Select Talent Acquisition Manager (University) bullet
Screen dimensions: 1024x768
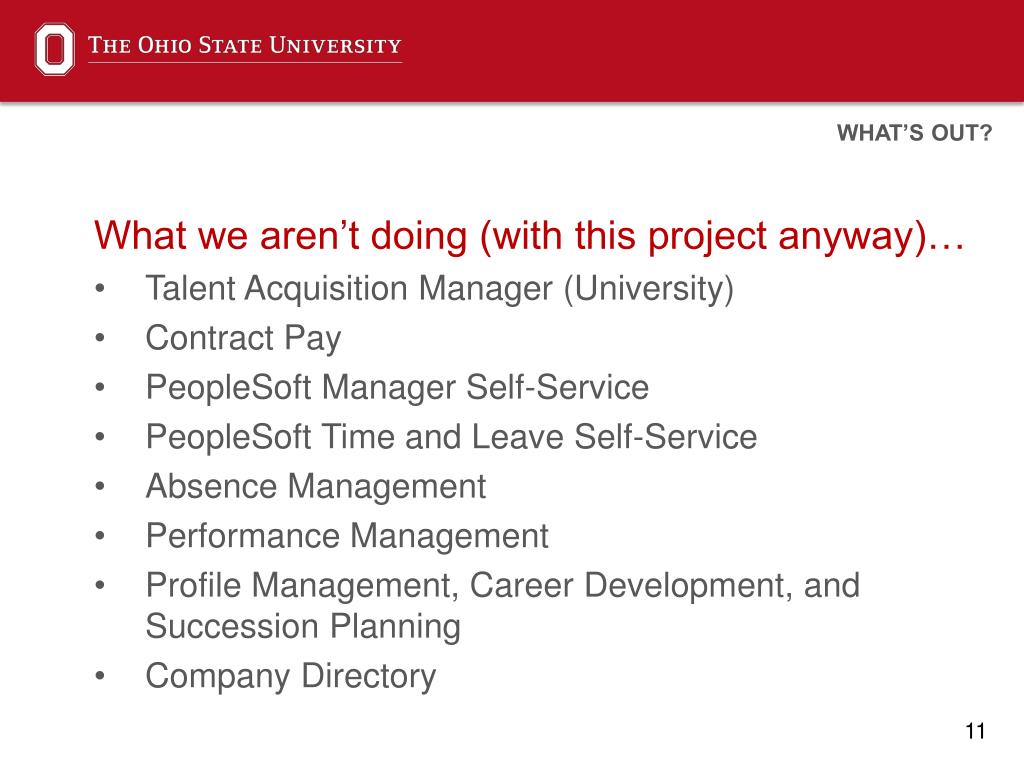(x=440, y=289)
